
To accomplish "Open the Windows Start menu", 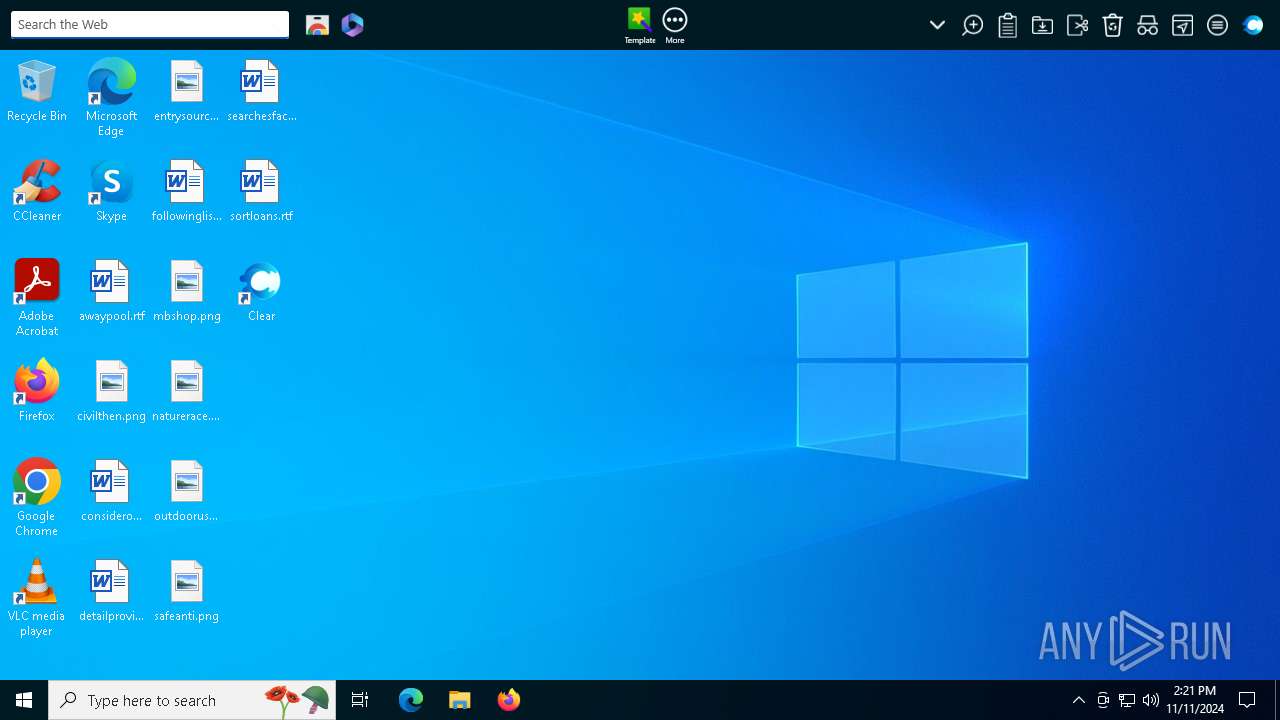I will pos(24,700).
